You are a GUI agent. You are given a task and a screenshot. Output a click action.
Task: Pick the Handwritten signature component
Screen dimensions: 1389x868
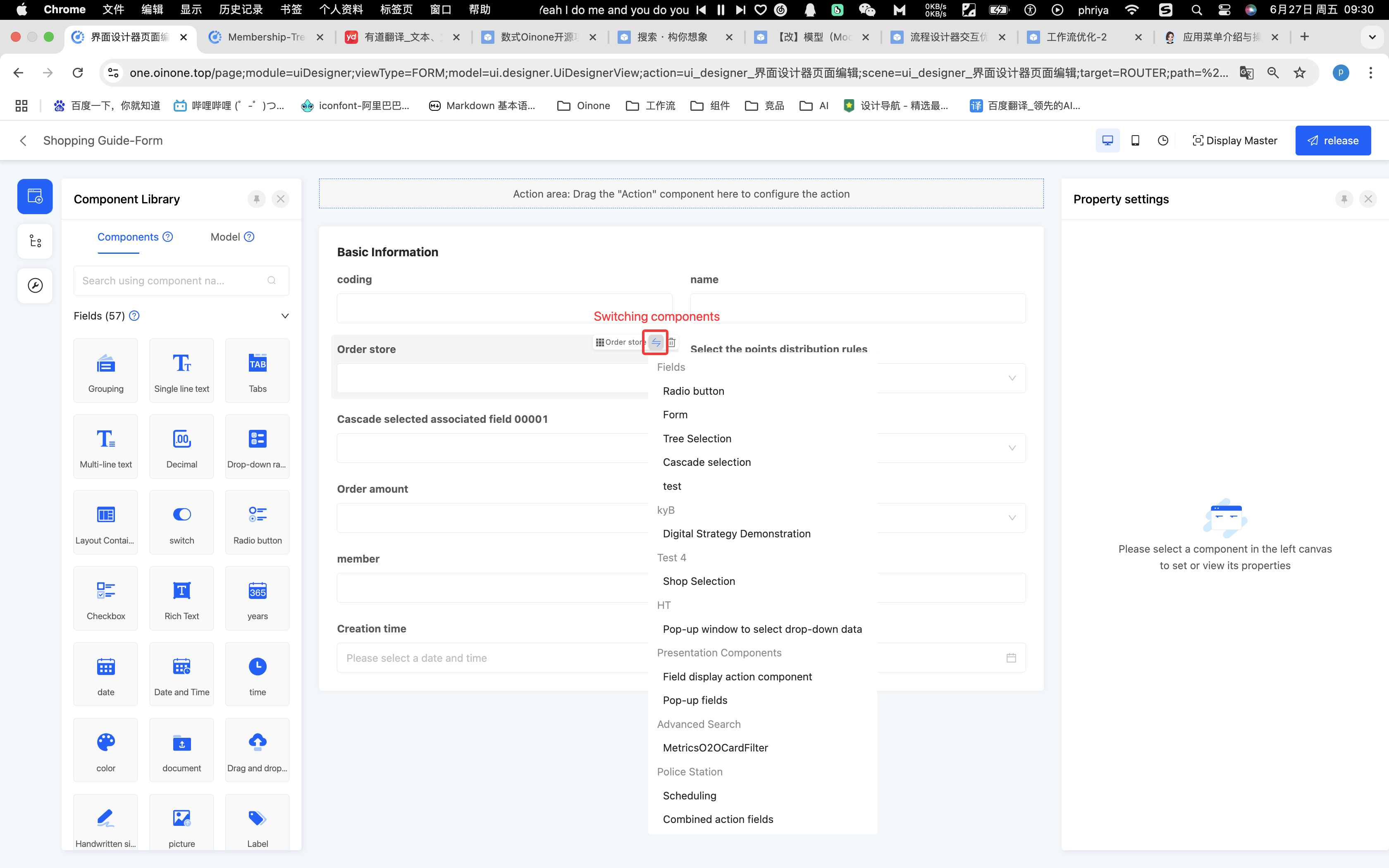tap(105, 824)
